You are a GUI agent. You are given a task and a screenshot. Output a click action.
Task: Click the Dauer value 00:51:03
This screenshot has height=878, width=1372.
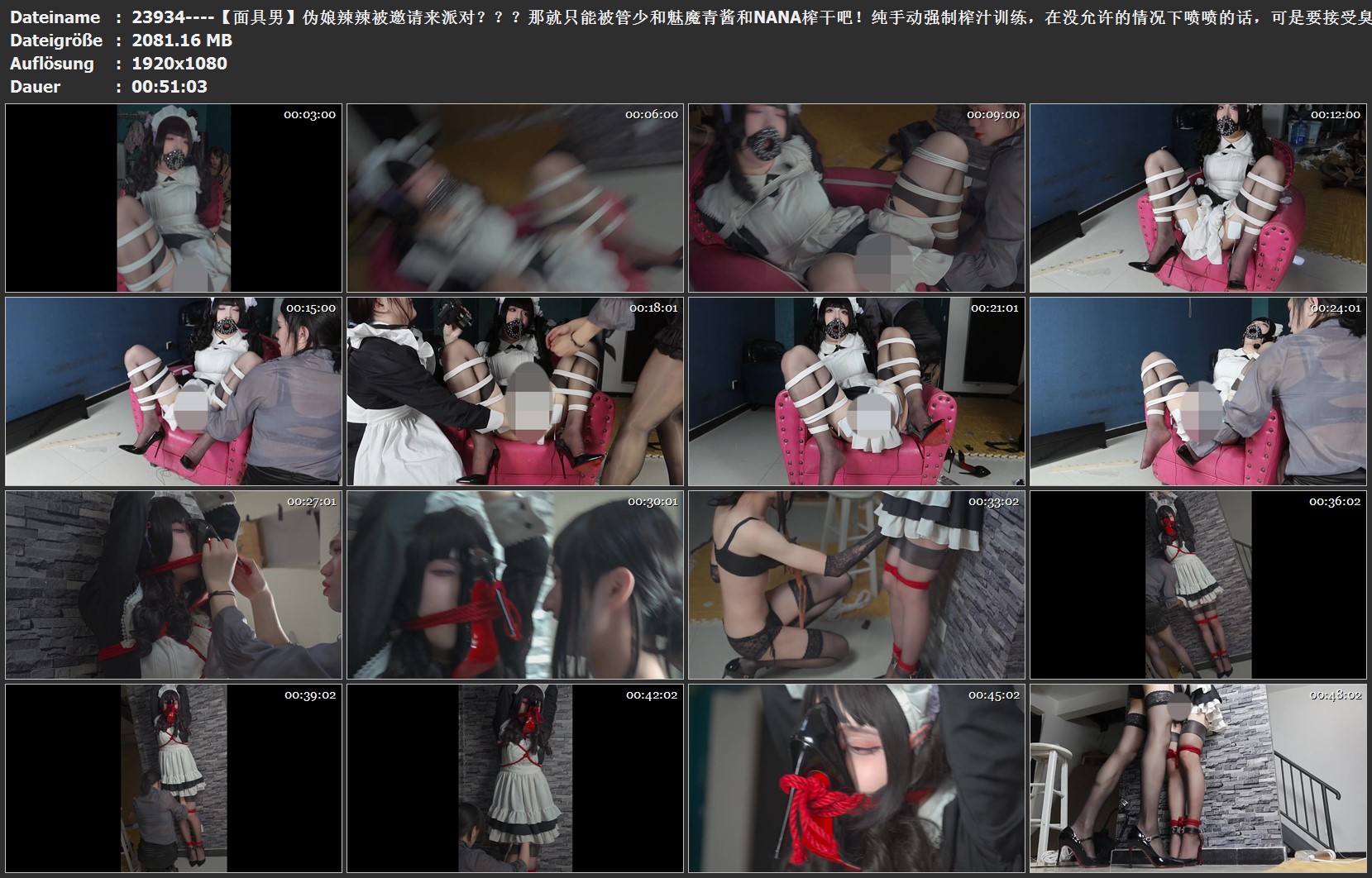click(169, 87)
